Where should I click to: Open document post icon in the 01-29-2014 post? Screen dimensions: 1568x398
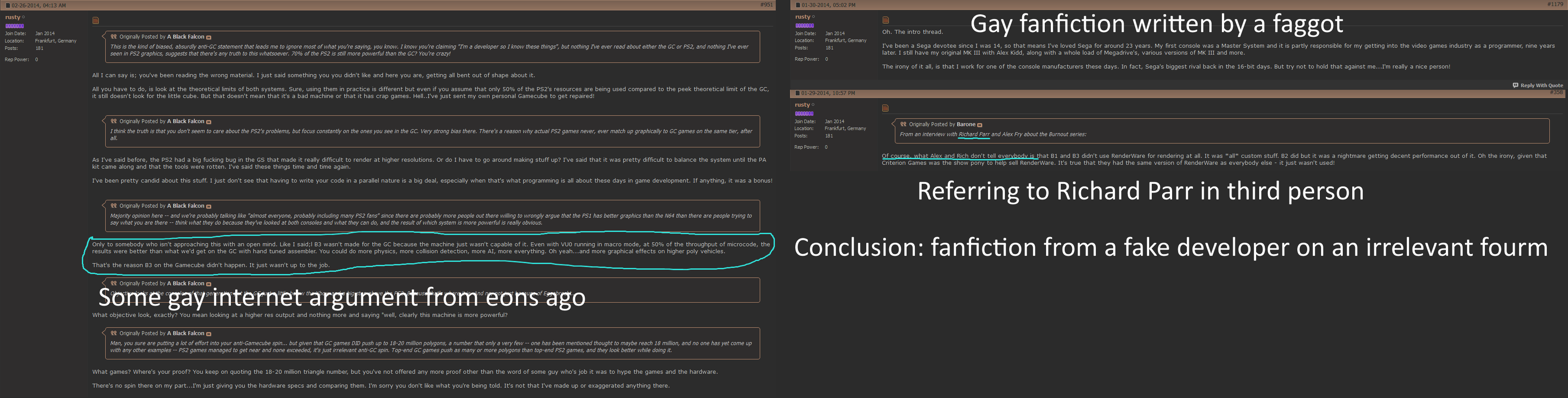click(886, 108)
